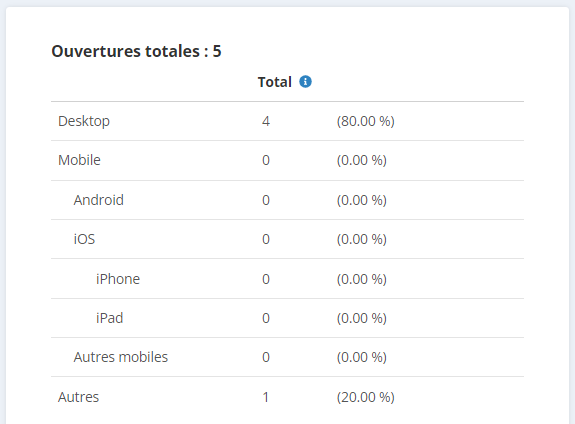
Task: Click the Total column header
Action: pyautogui.click(x=275, y=82)
